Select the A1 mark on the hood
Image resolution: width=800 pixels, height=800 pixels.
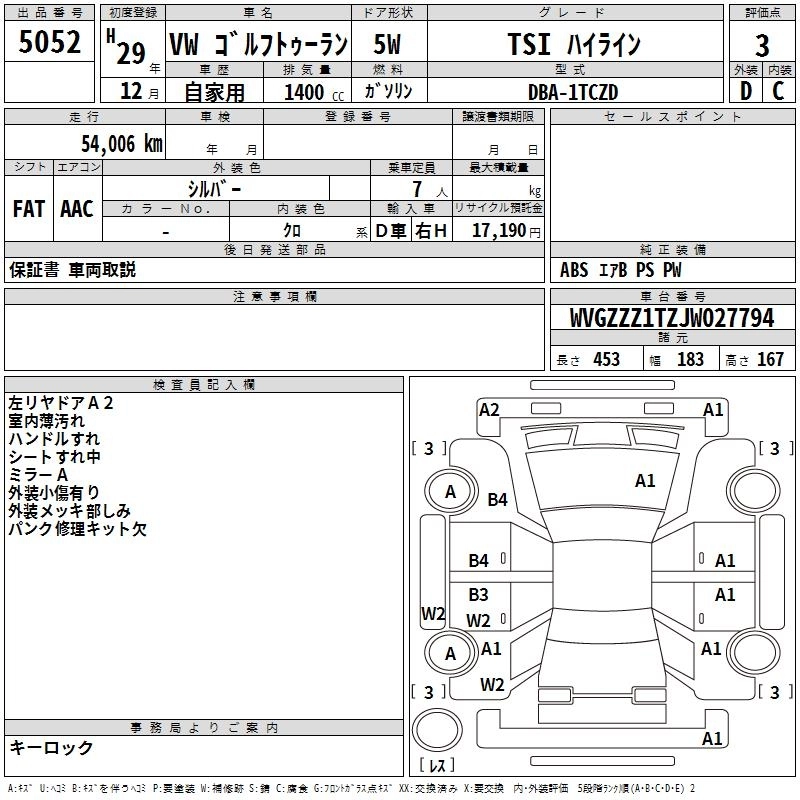[x=645, y=481]
